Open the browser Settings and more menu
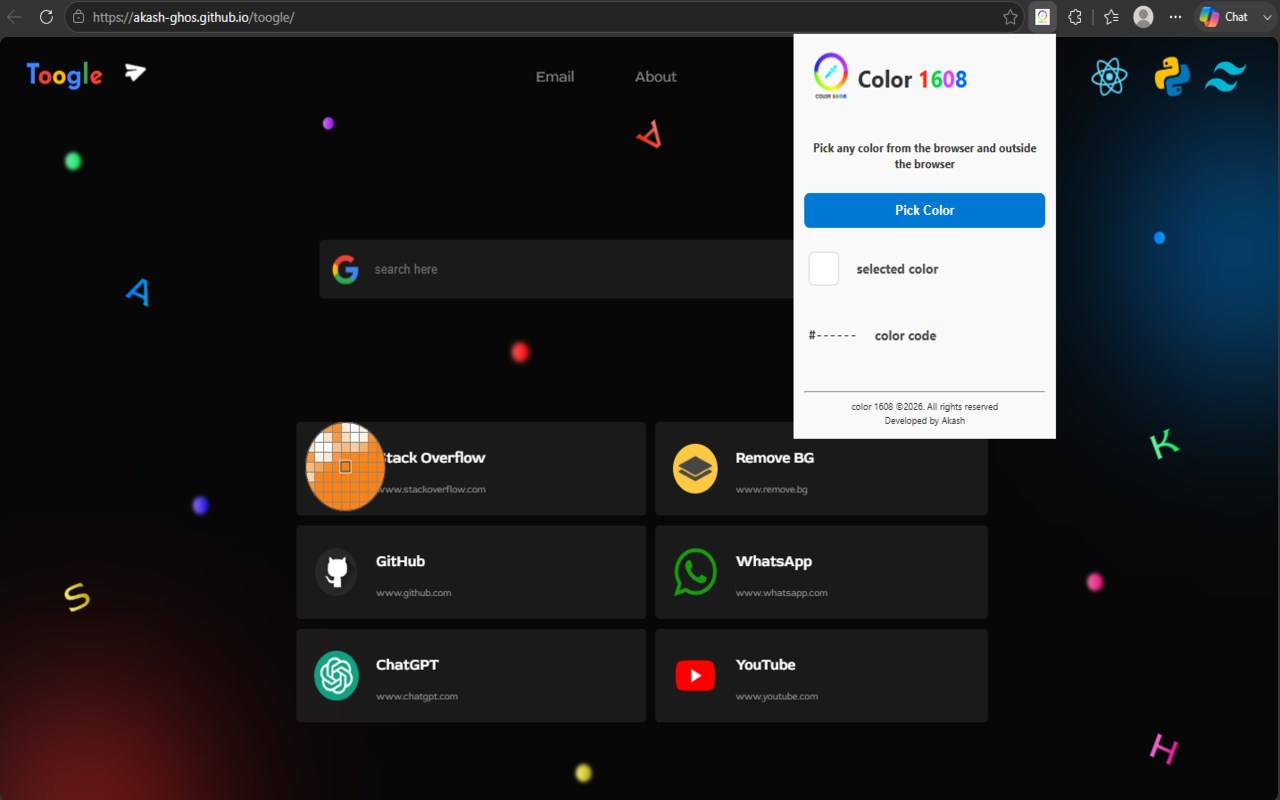The width and height of the screenshot is (1280, 800). 1175,17
